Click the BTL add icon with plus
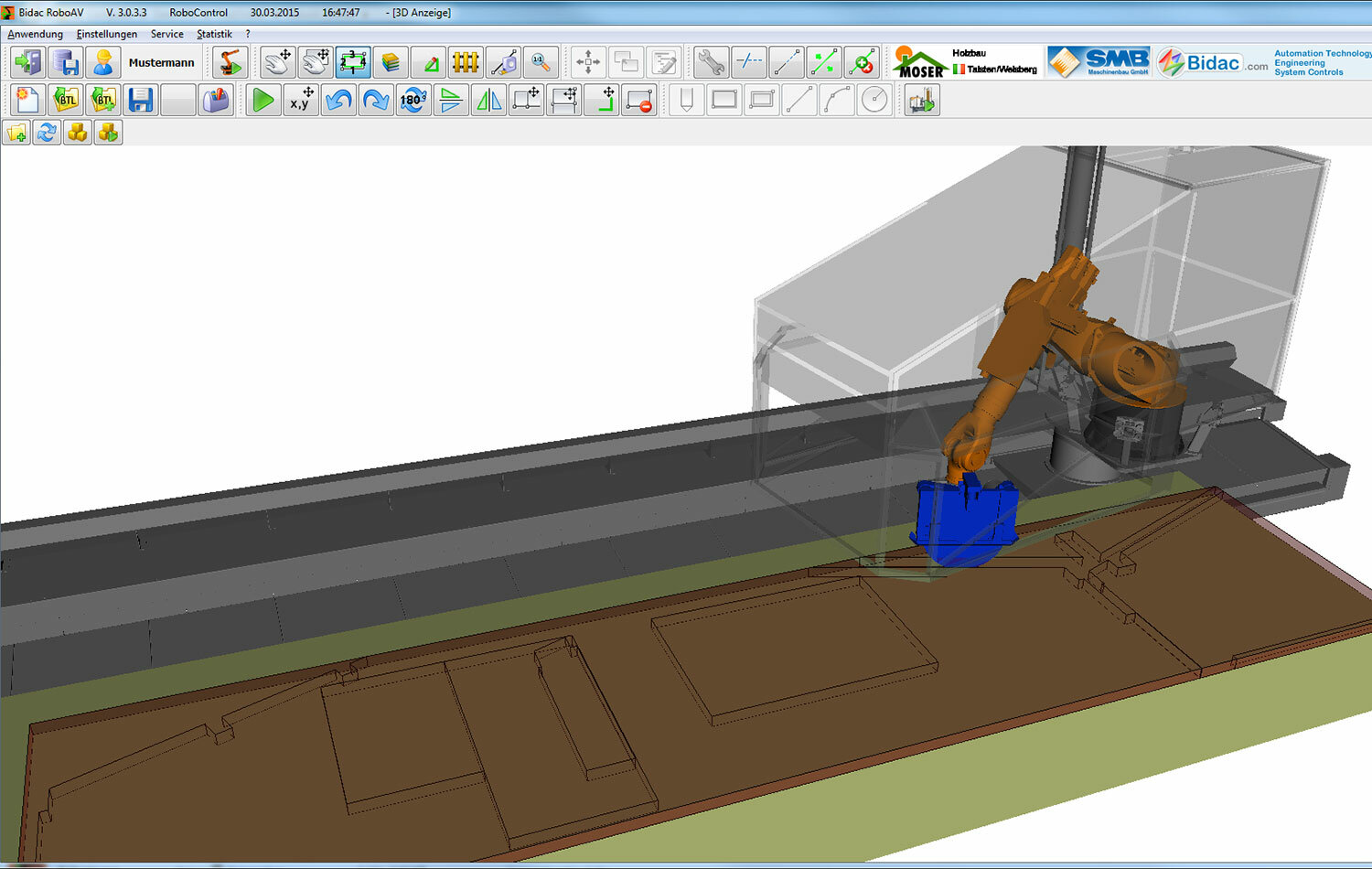 (103, 100)
